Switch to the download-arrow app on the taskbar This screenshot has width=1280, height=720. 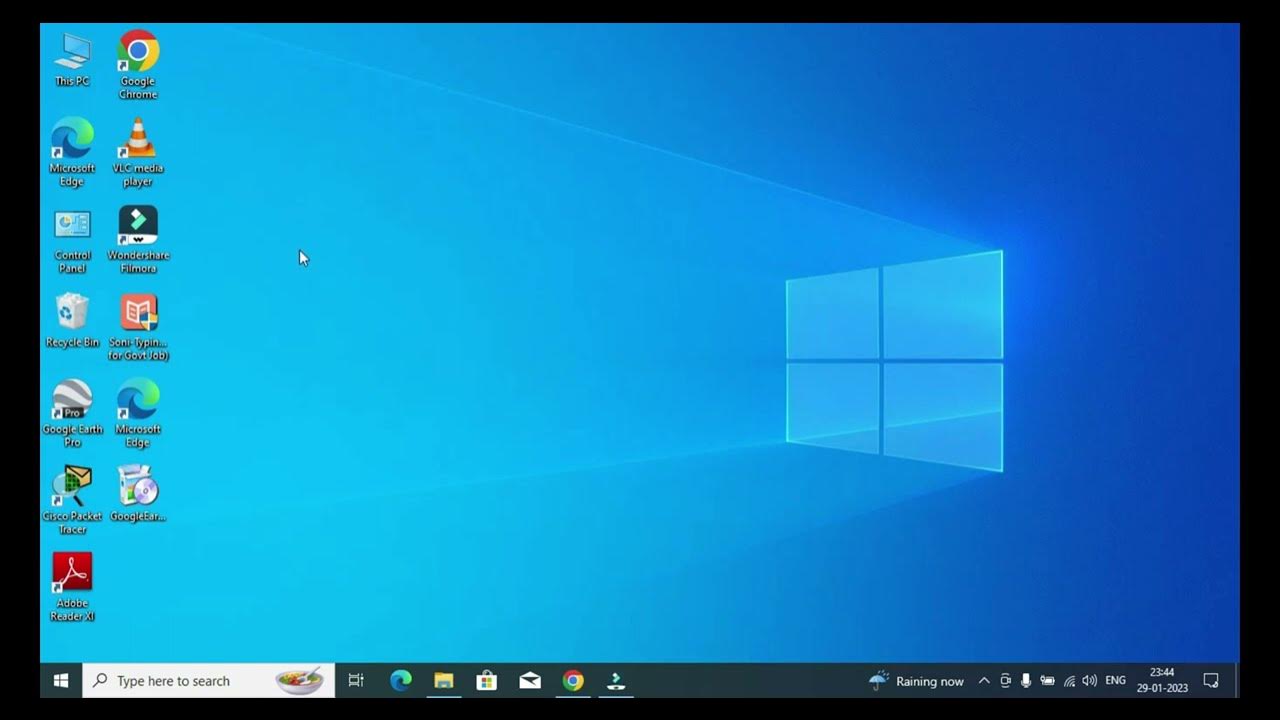click(x=616, y=681)
